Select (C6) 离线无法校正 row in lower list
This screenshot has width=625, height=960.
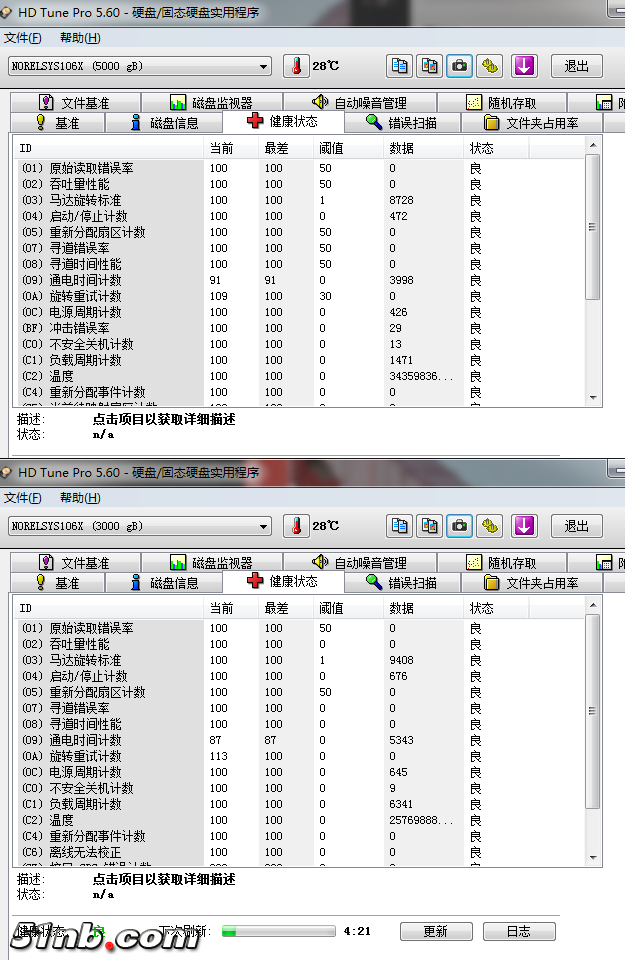[x=301, y=852]
